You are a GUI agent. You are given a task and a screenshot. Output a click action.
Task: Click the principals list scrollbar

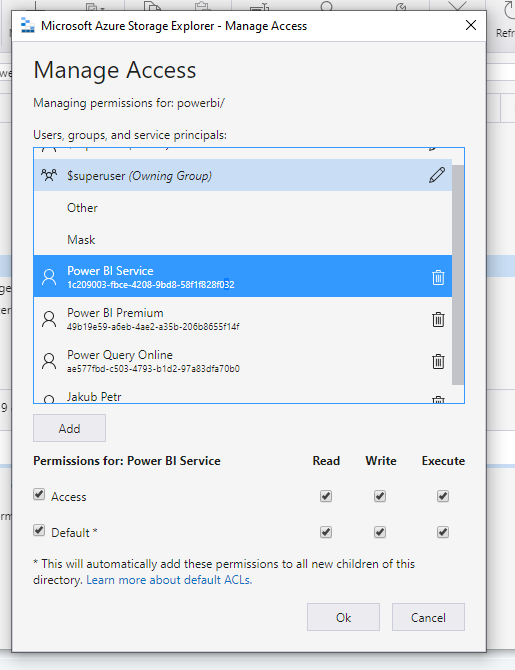458,275
